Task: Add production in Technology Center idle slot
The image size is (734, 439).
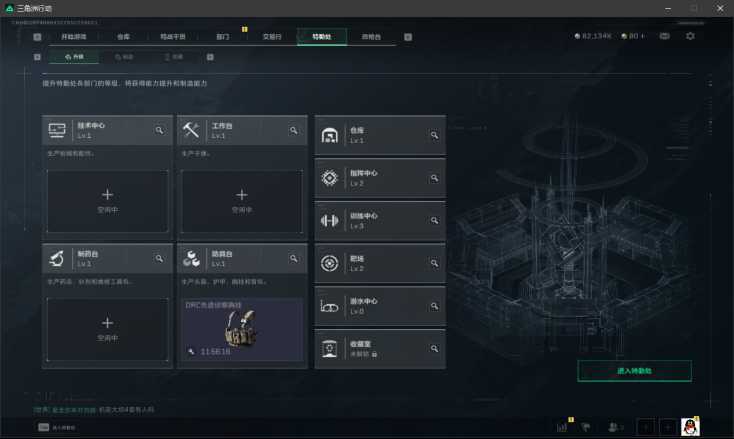Action: (x=108, y=201)
